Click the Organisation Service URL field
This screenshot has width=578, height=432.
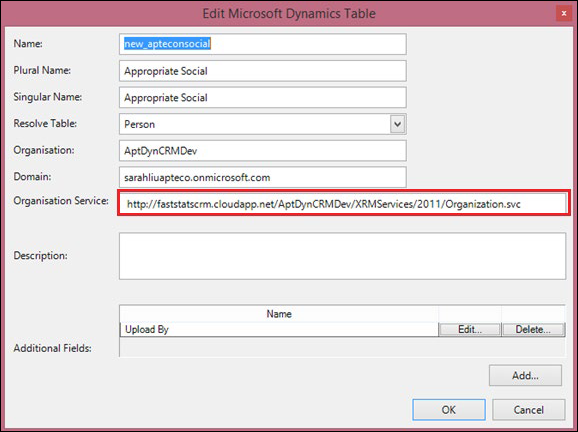point(344,203)
